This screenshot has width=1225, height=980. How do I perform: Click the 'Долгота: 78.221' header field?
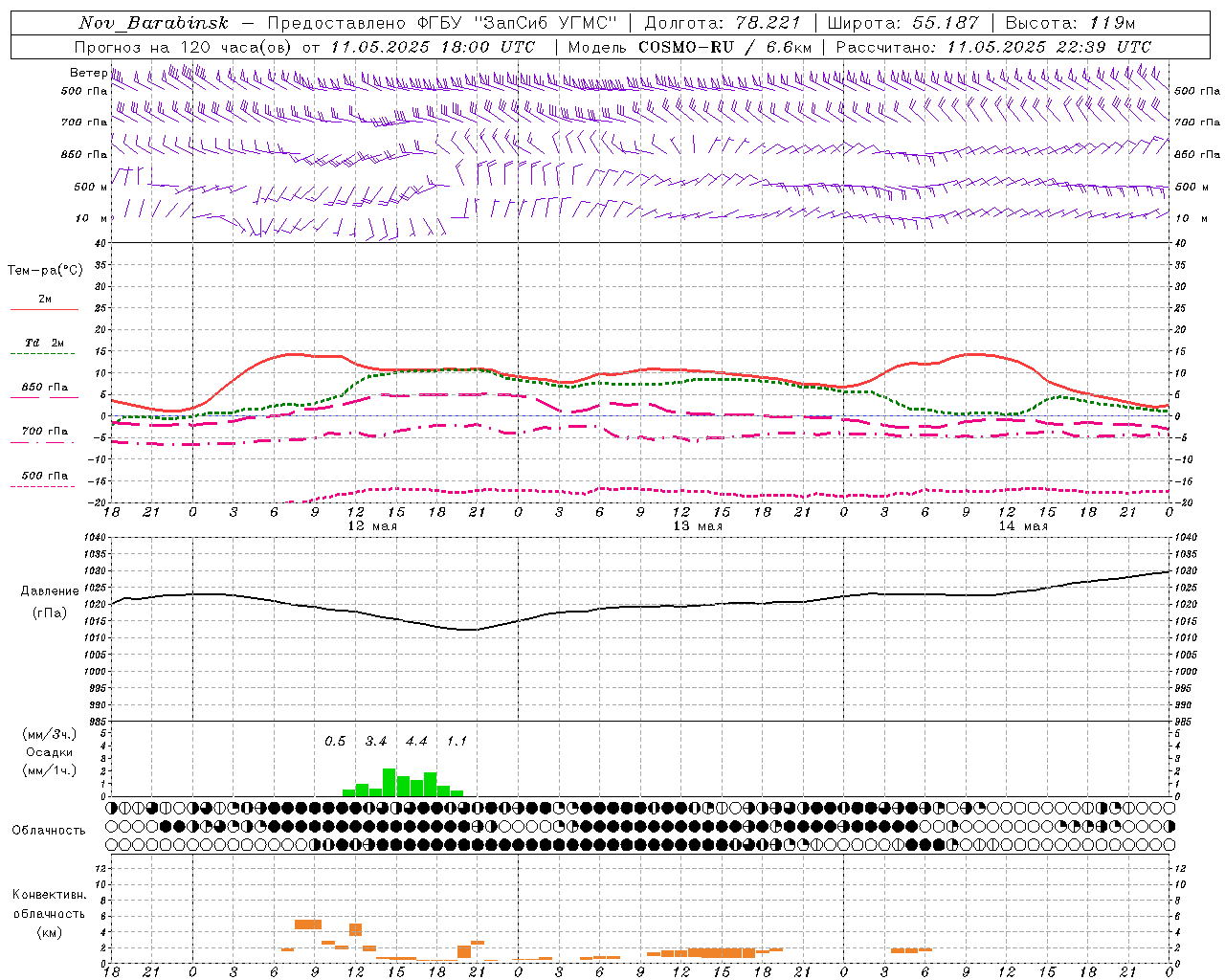pos(723,23)
